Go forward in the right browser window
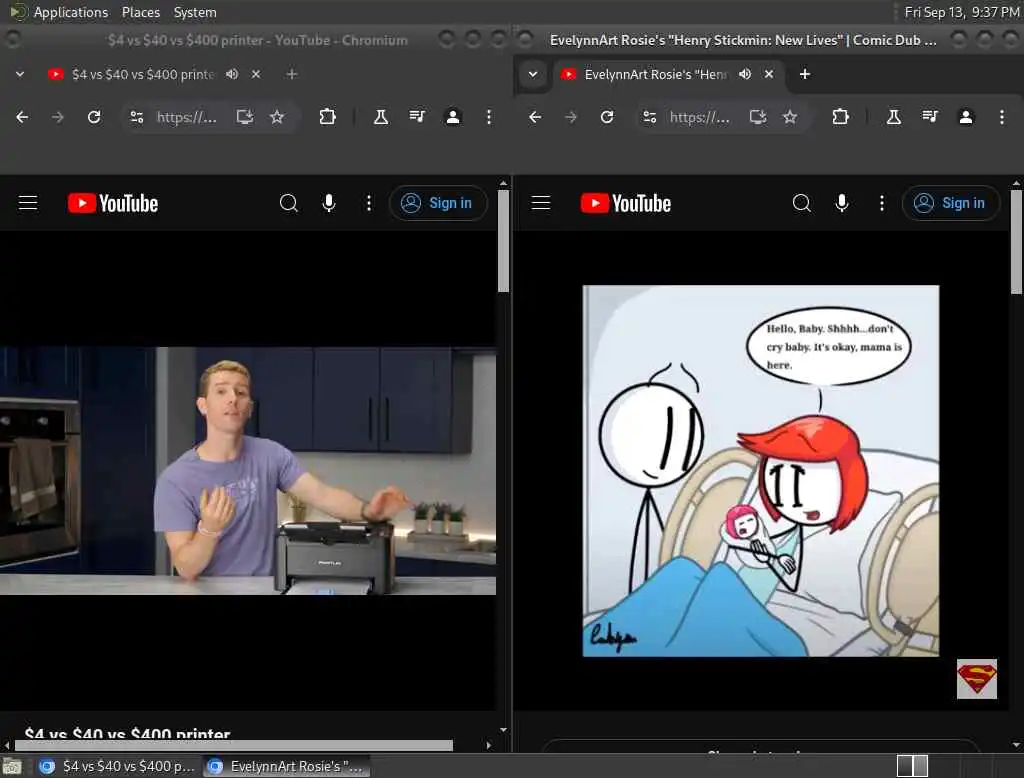 click(571, 117)
